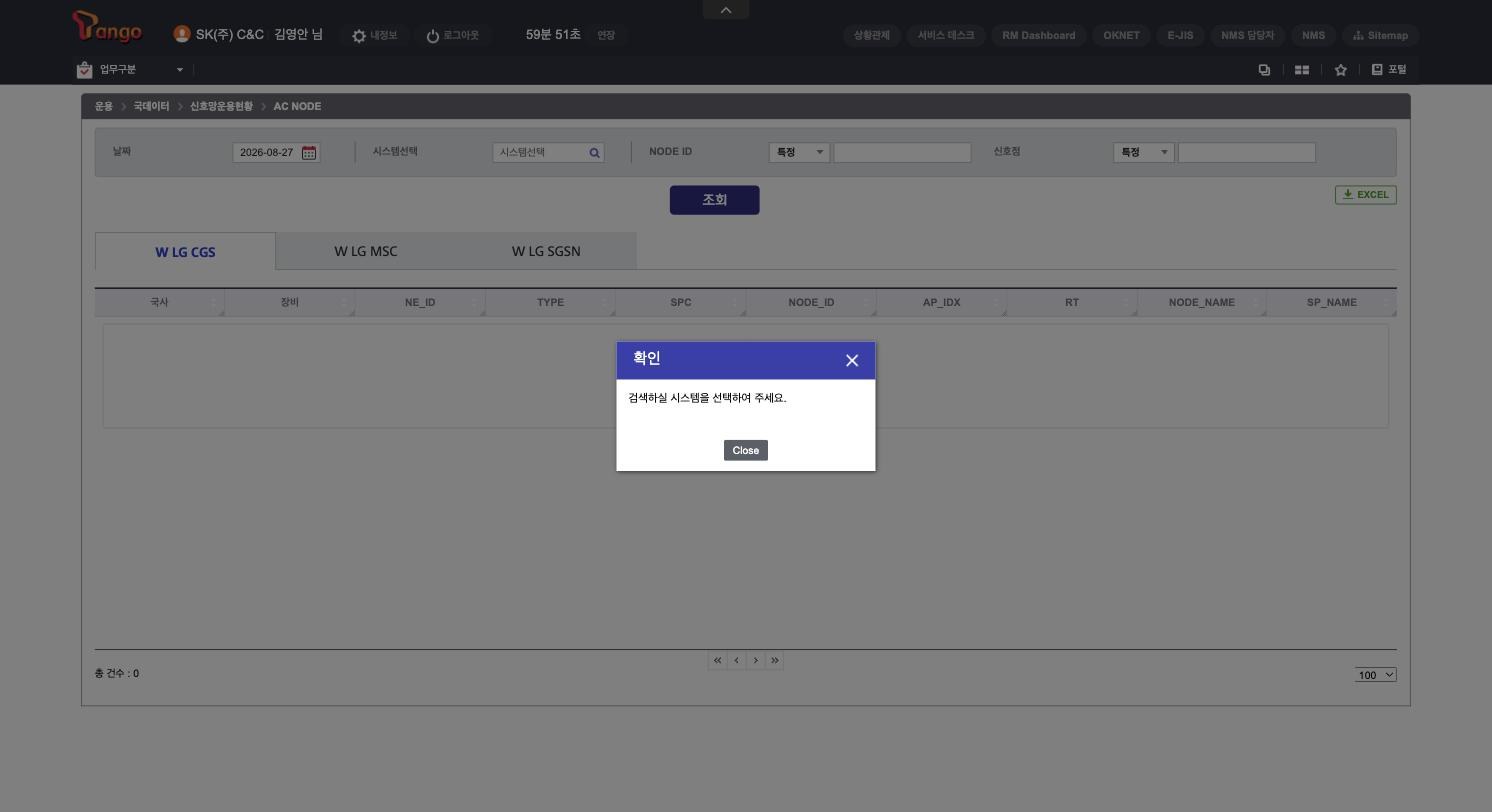This screenshot has width=1492, height=812.
Task: Download results with the EXCEL button
Action: click(x=1366, y=195)
